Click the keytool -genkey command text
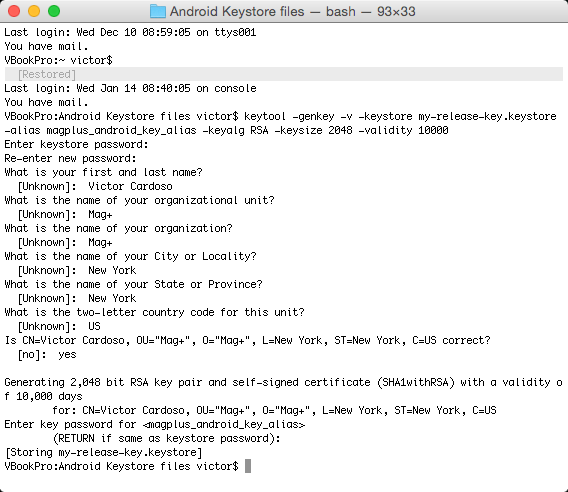Screen dimensions: 568x492 coord(289,116)
